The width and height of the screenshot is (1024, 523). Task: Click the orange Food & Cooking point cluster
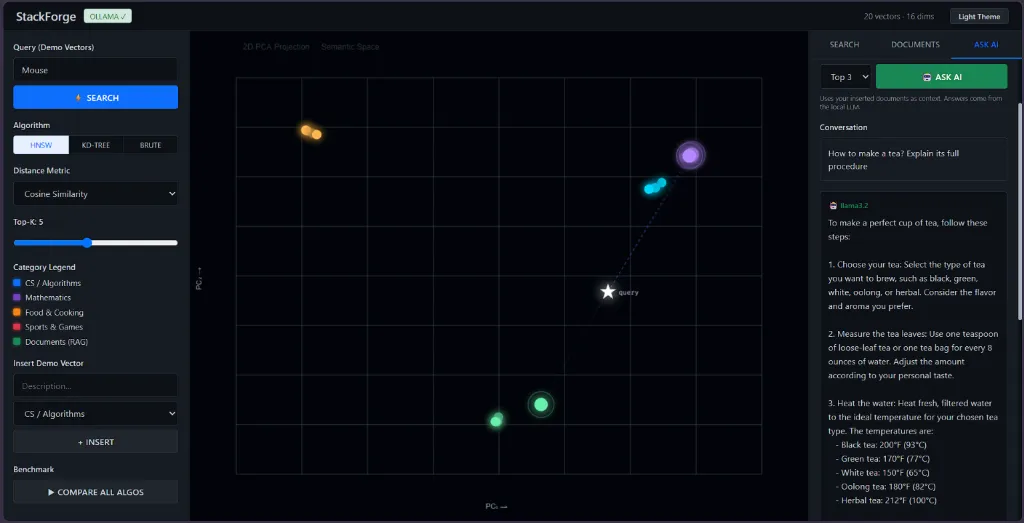pos(311,132)
